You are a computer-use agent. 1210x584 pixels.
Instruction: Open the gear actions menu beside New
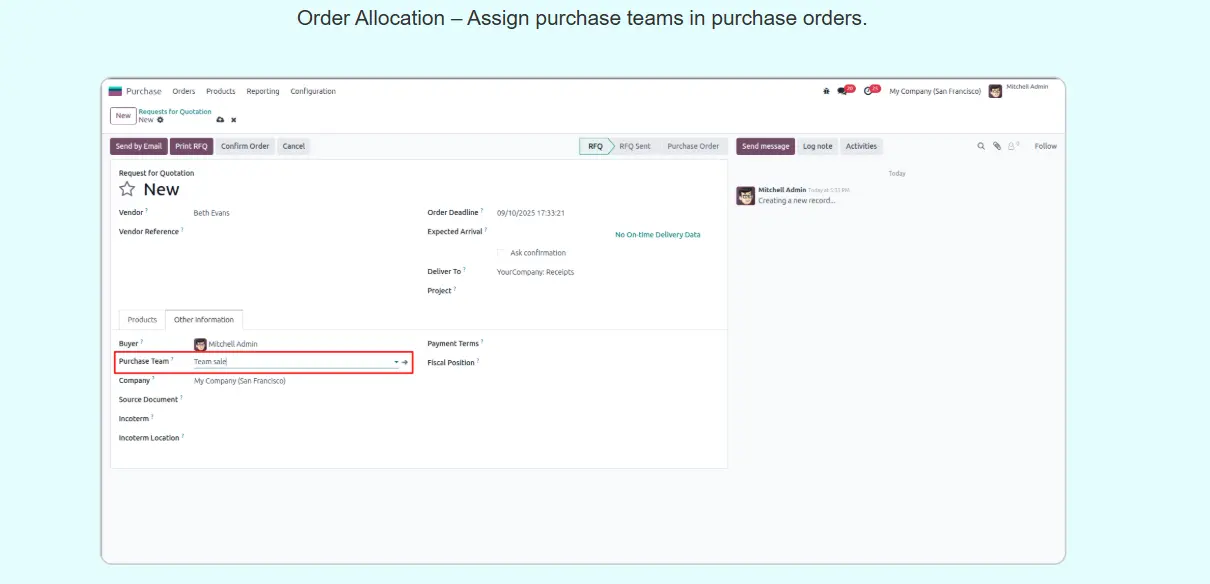pos(160,120)
